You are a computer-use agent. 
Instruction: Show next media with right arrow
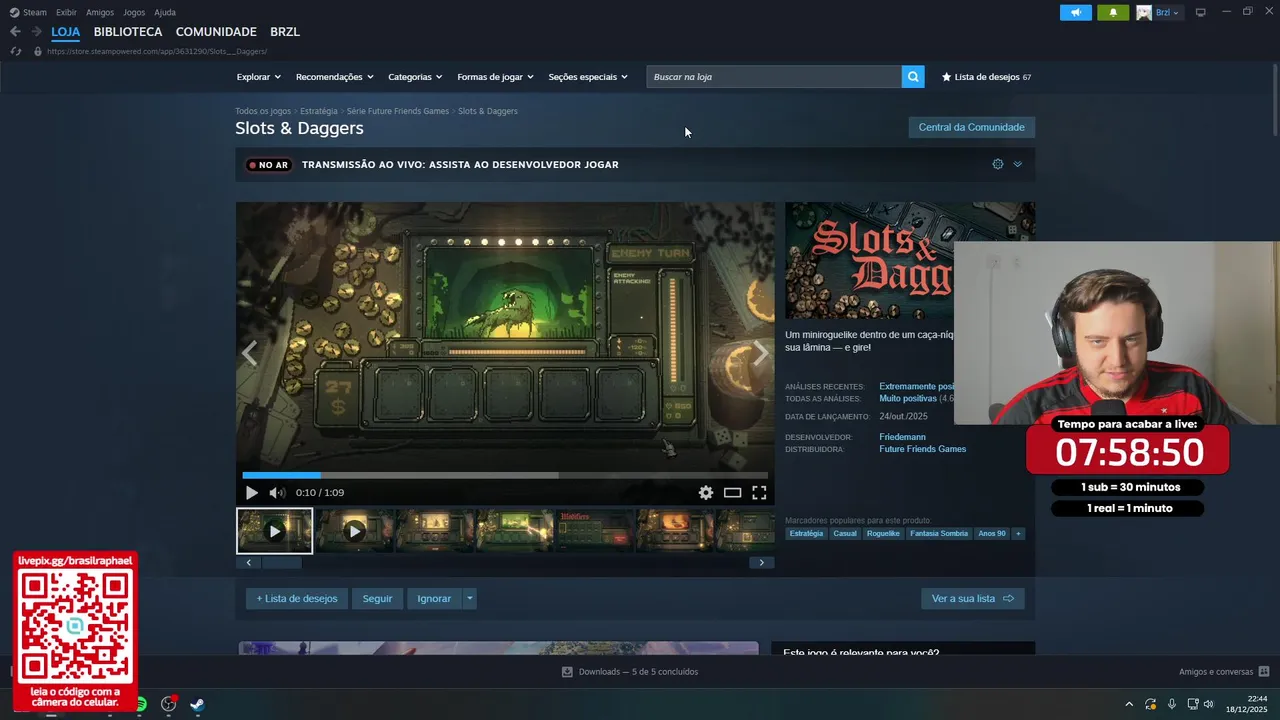[x=761, y=353]
